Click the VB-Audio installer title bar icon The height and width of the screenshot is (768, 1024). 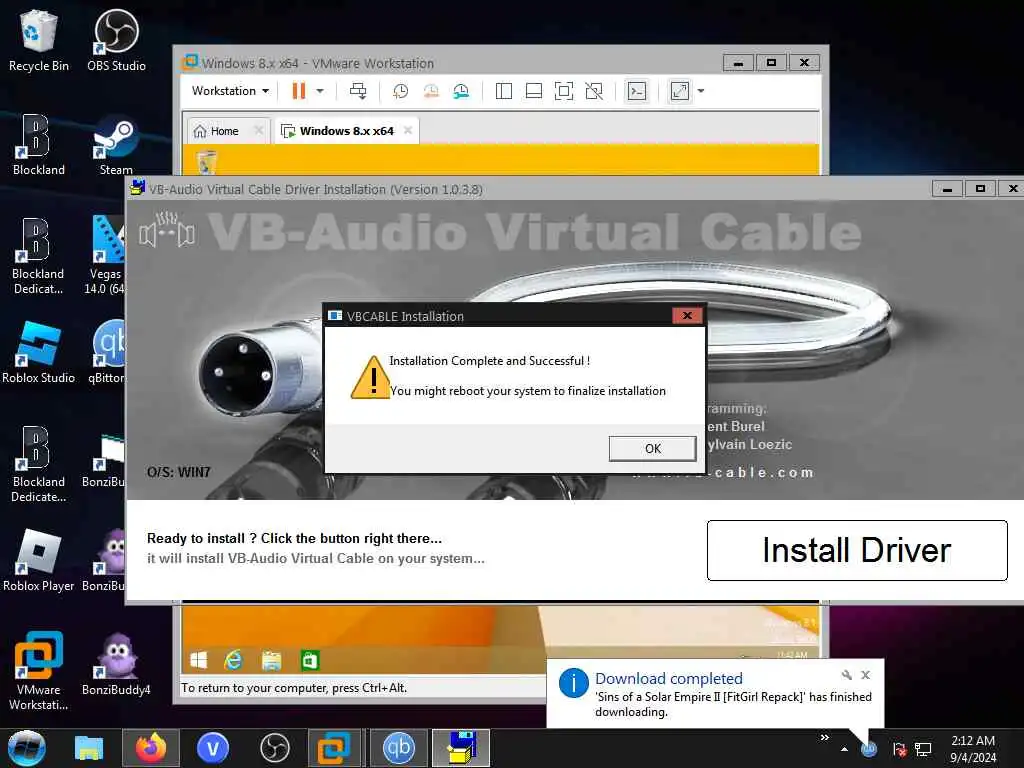coord(137,189)
